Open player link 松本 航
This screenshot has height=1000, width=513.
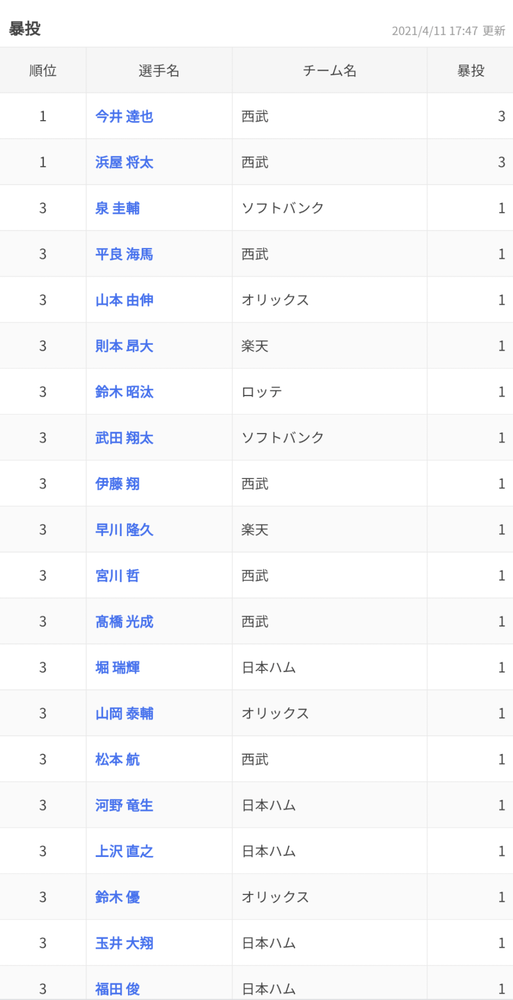[117, 760]
